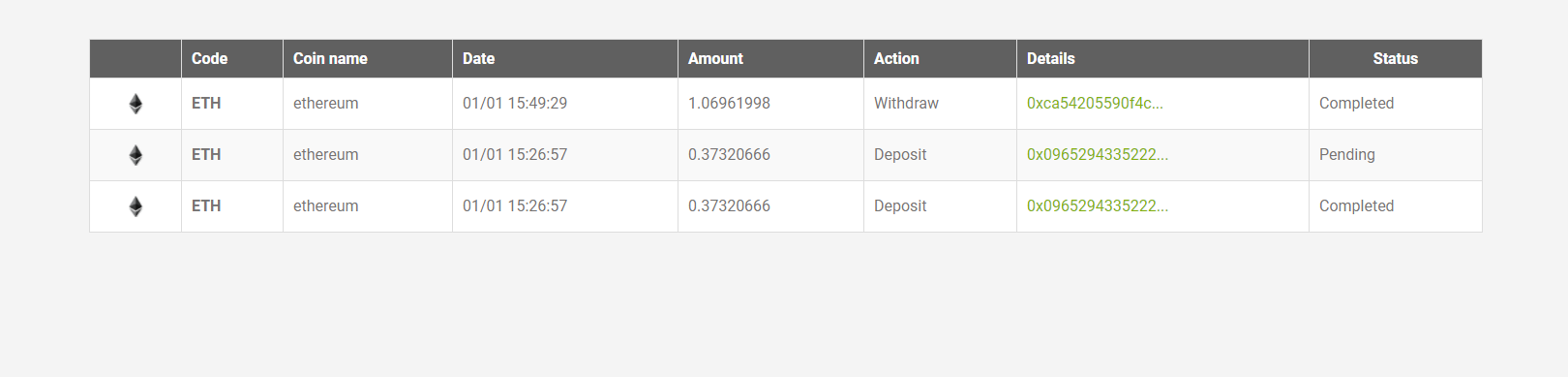Select the 01/01 15:49:29 date cell
The height and width of the screenshot is (377, 1568).
point(515,103)
